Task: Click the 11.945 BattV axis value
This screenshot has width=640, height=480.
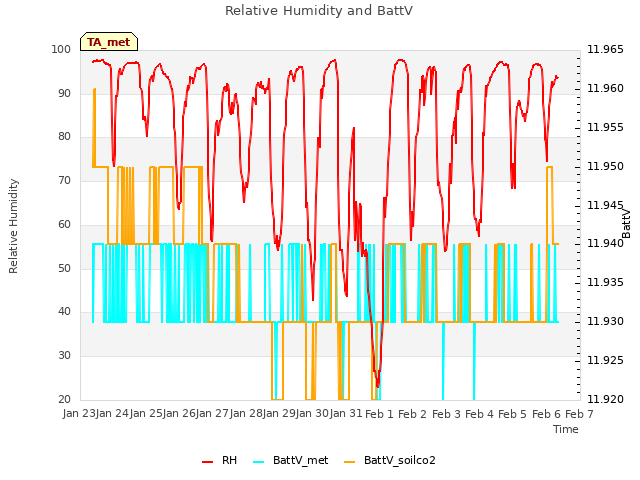Action: tap(605, 205)
